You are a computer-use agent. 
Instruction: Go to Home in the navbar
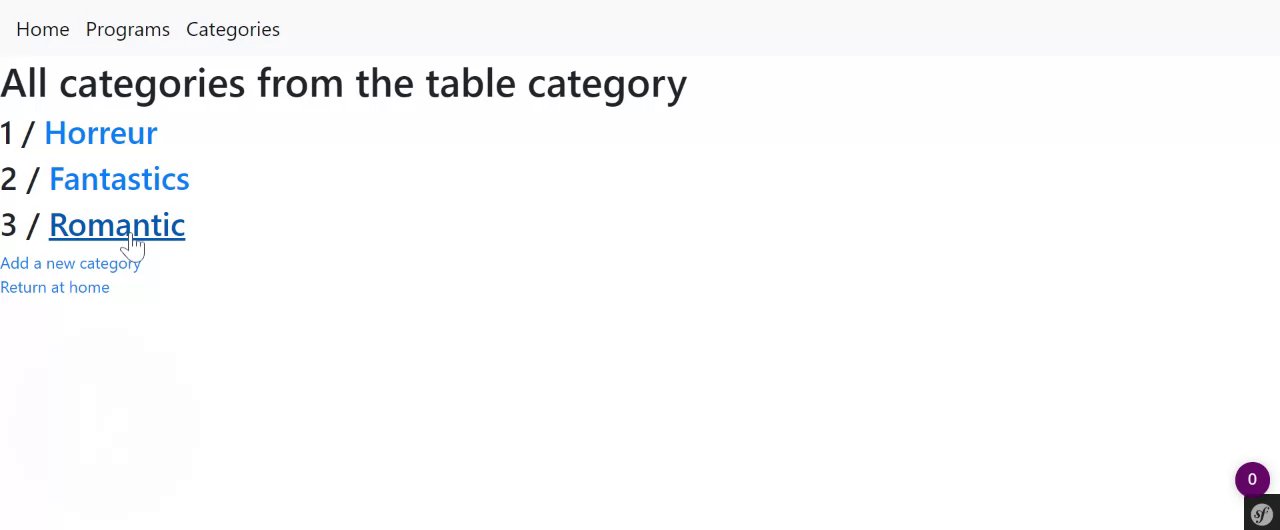click(x=43, y=29)
